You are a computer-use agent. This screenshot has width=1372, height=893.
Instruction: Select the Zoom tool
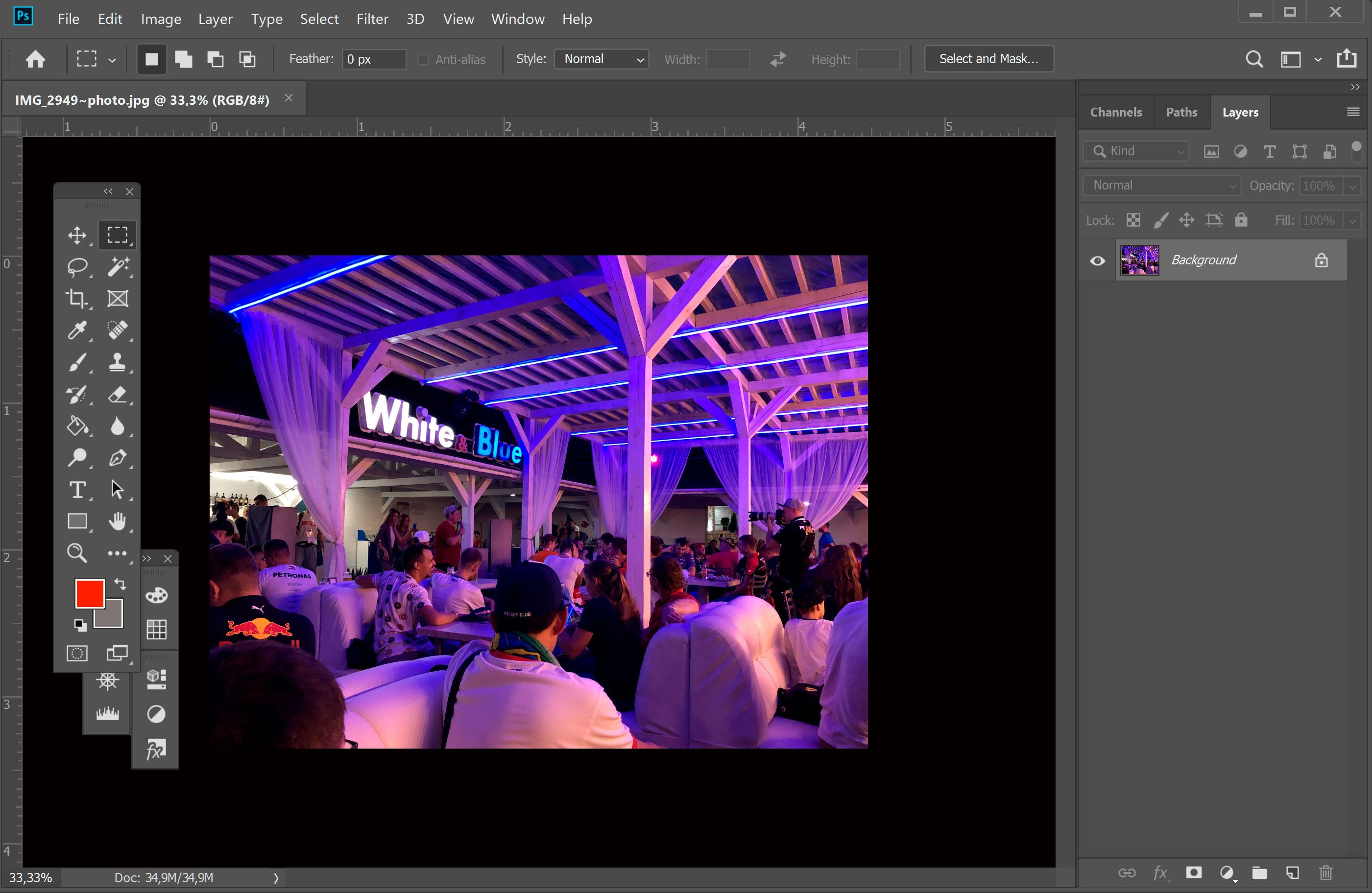77,553
